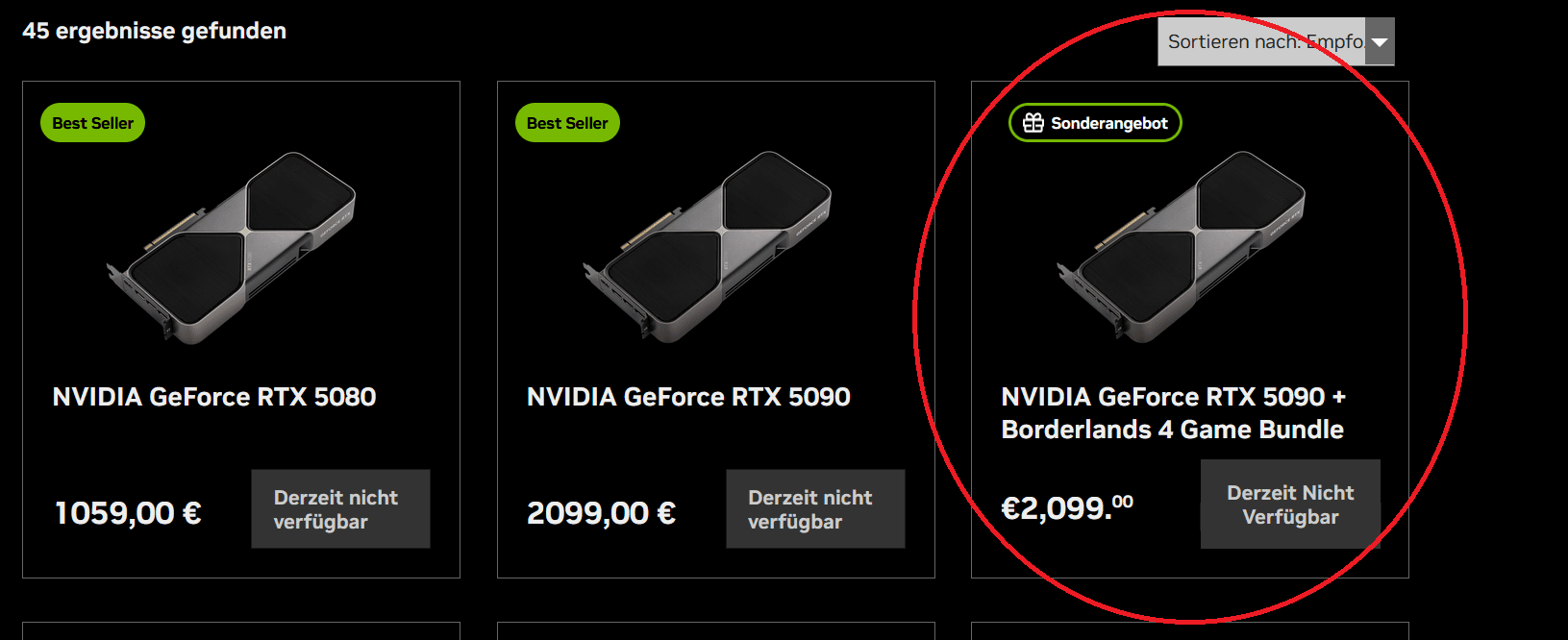The width and height of the screenshot is (1568, 640).
Task: Click the Best Seller badge on RTX 5080
Action: 92,123
